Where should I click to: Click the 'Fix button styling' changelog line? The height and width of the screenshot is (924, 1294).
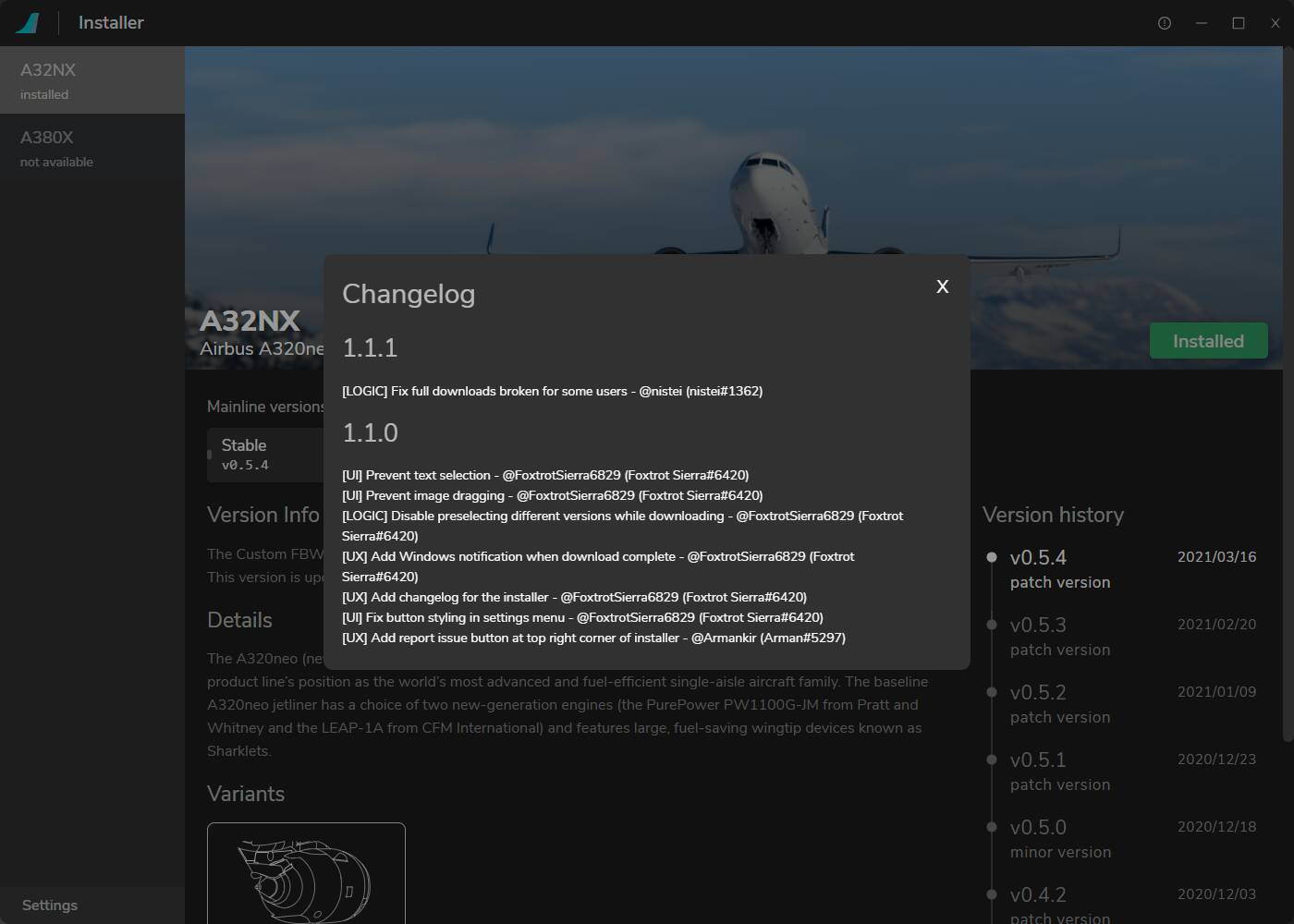pos(582,617)
